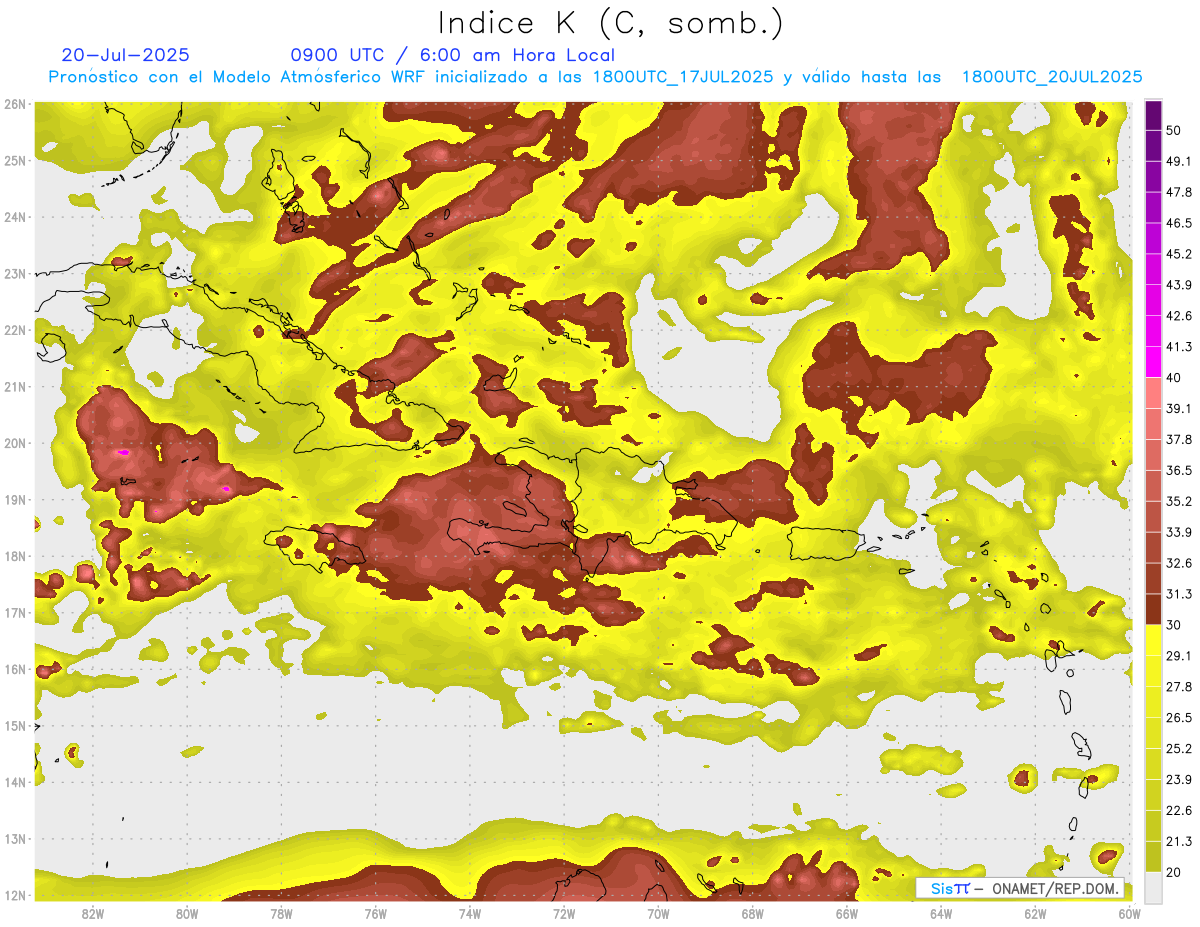Click the color scale value 41.3
This screenshot has height=927, width=1200.
coord(1179,347)
